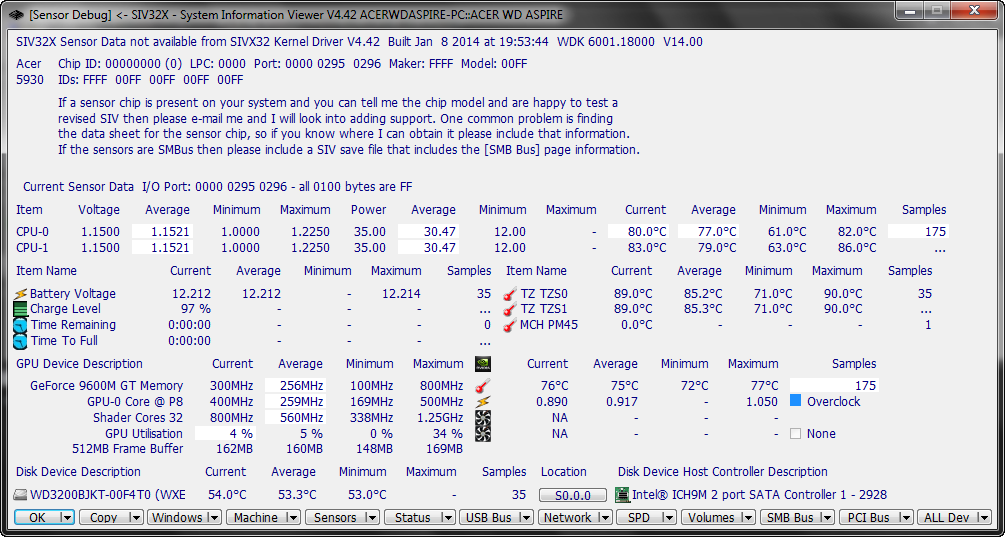Click the WD3200BJKT-00F4T0 disk name
The height and width of the screenshot is (537, 1005).
pyautogui.click(x=108, y=495)
